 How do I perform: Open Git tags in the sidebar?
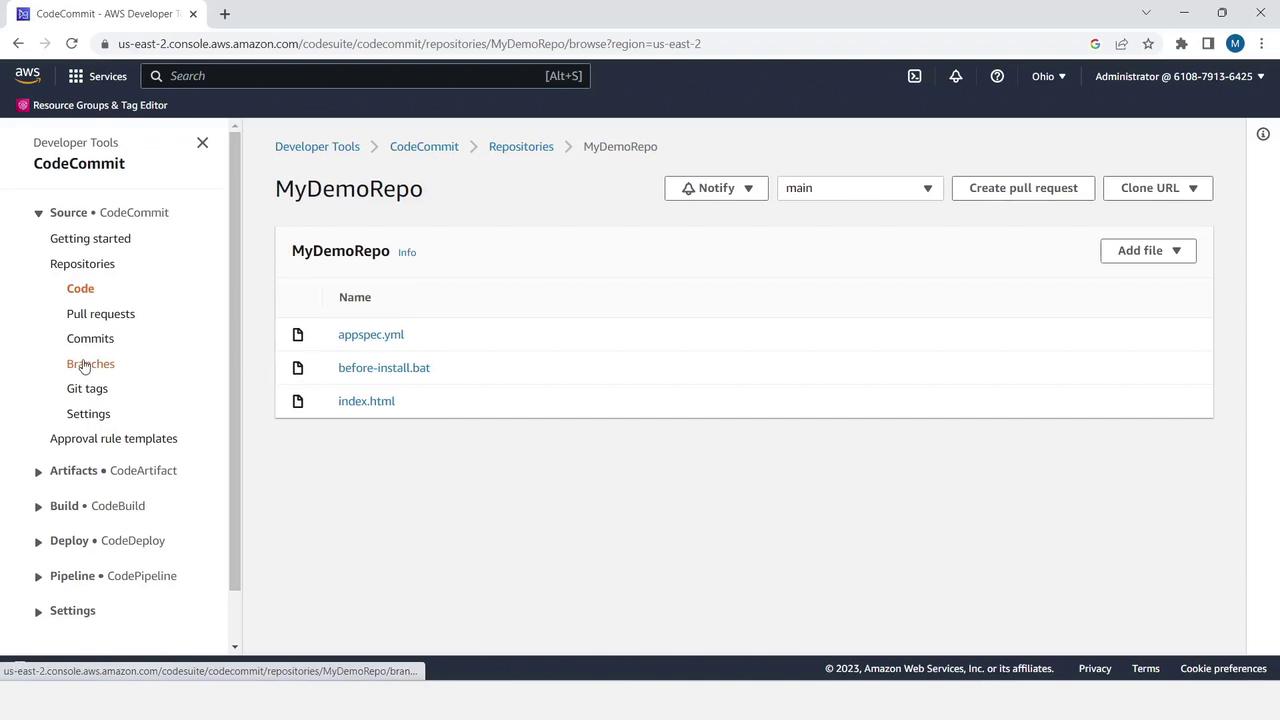pos(87,389)
